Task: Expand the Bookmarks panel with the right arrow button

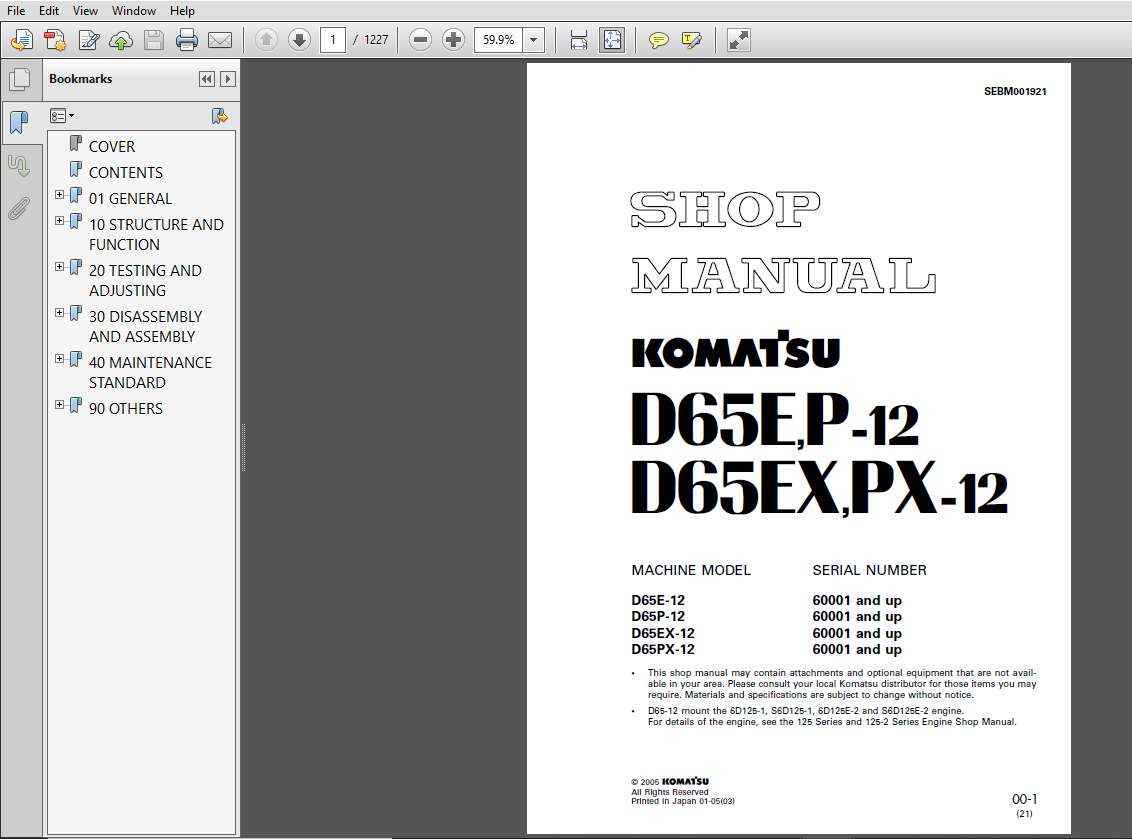Action: 227,79
